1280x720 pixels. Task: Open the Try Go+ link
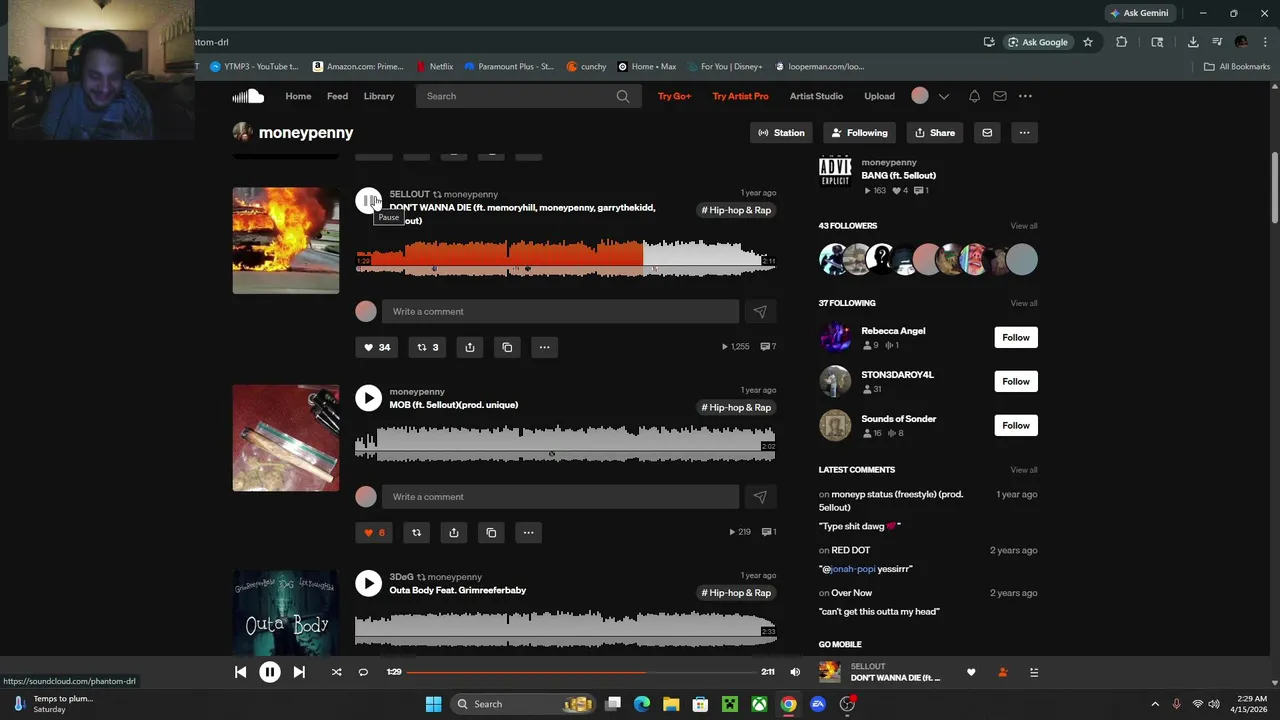674,96
